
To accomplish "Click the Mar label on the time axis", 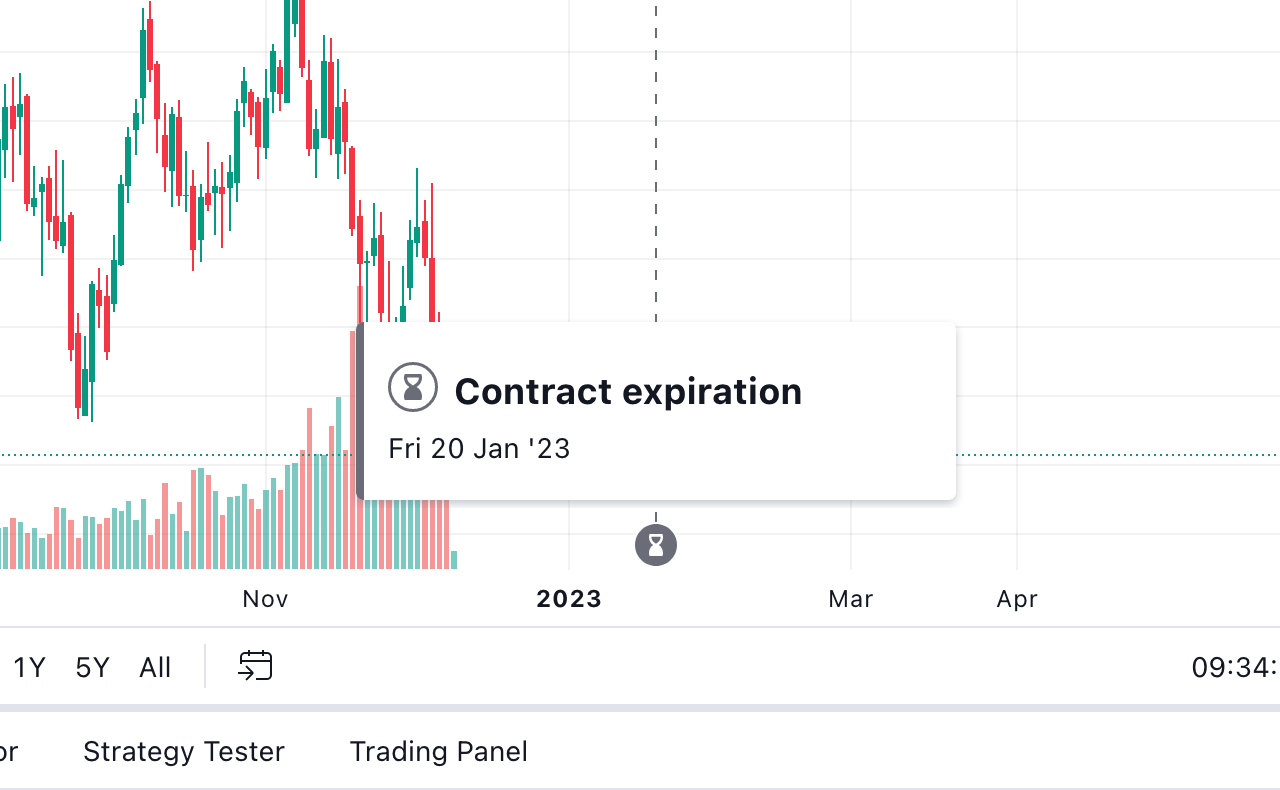I will click(850, 599).
